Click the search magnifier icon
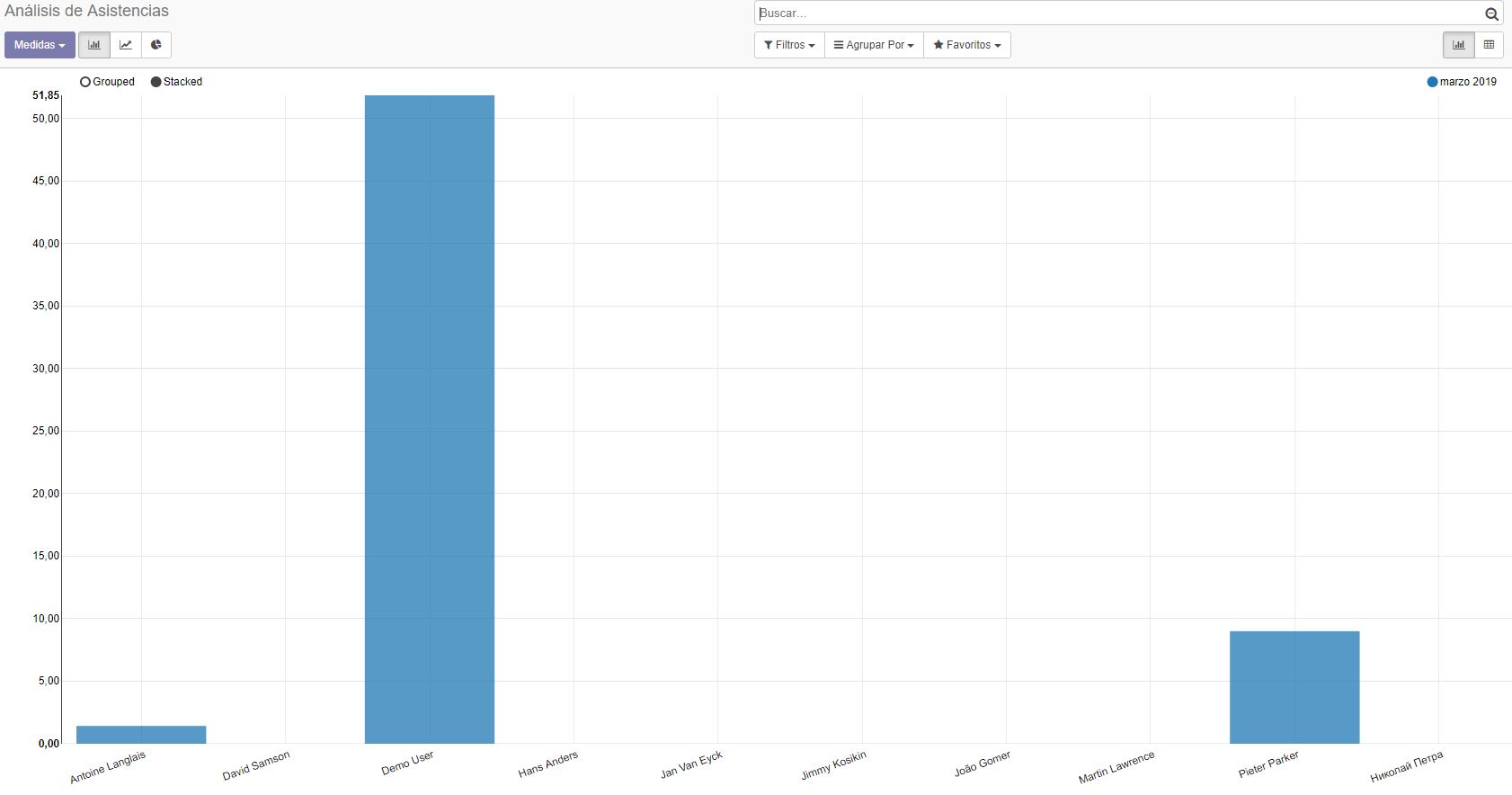 (x=1491, y=13)
